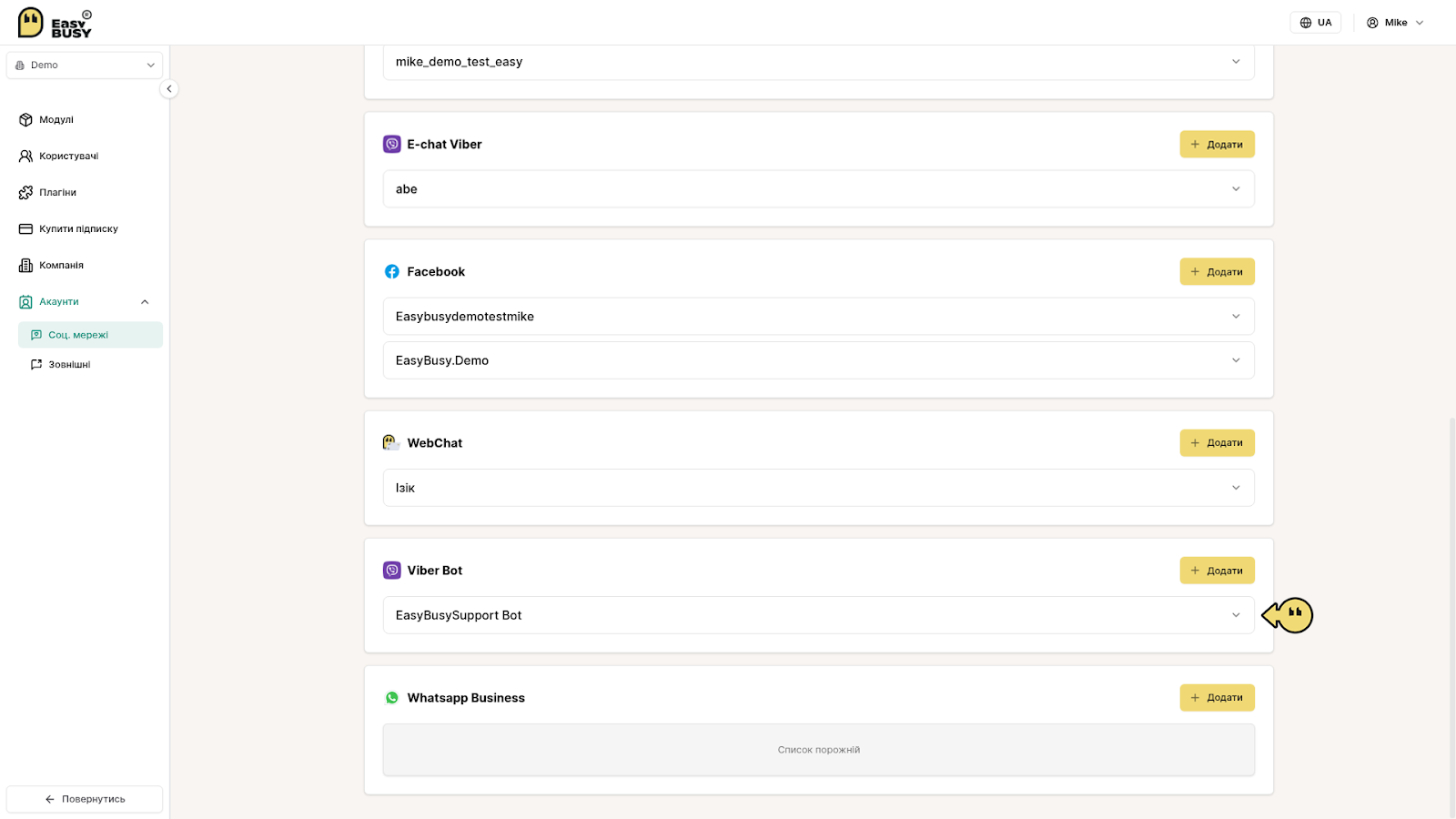1456x819 pixels.
Task: Expand the abe account row
Action: click(818, 189)
